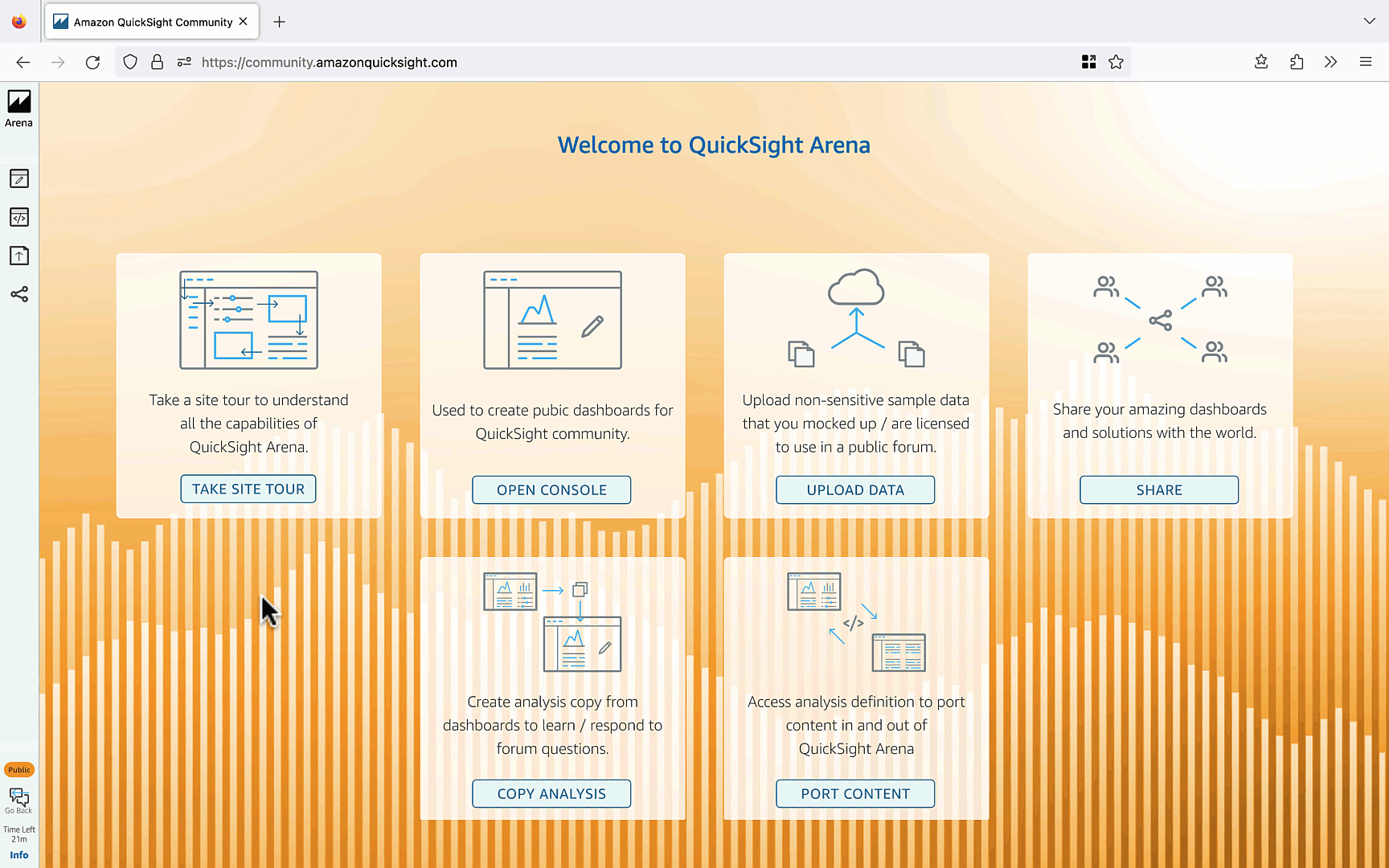
Task: Click the dashboard editor illustration above Open Console
Action: coord(552,320)
